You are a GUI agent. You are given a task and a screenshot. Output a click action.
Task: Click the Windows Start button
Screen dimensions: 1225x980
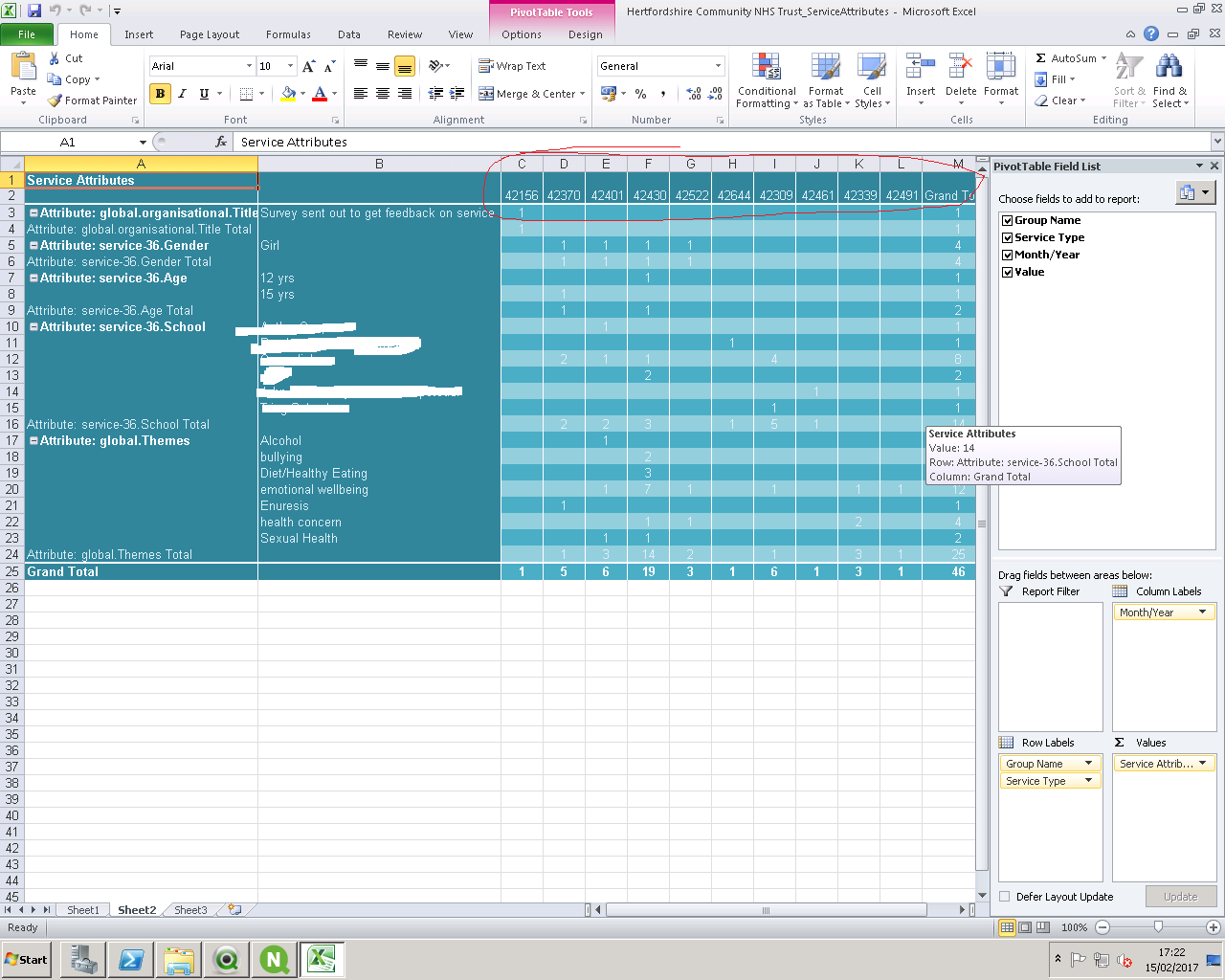[26, 960]
